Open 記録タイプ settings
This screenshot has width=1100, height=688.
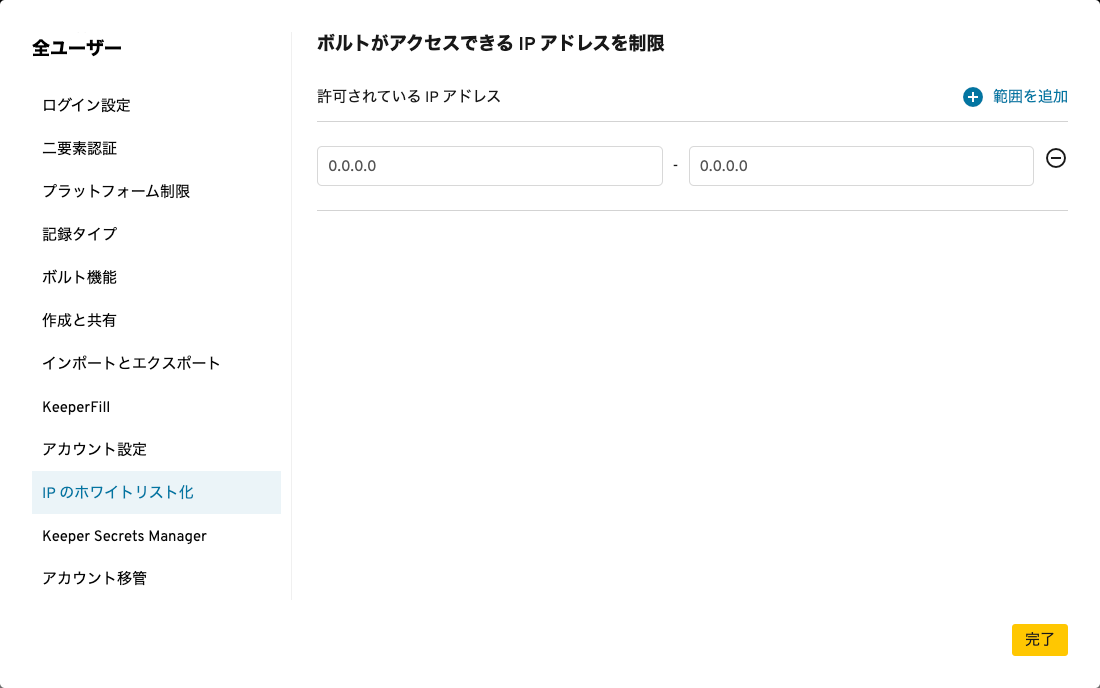coord(80,234)
